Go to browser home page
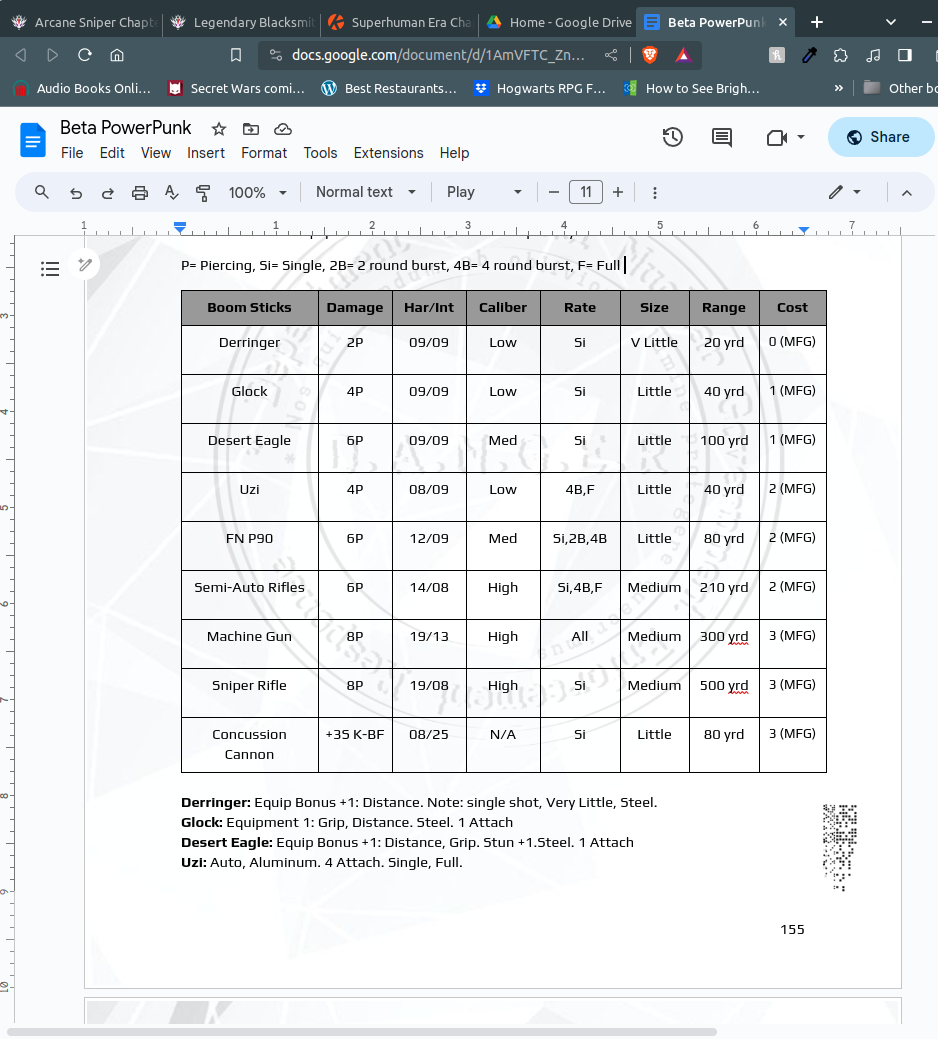 pyautogui.click(x=117, y=55)
